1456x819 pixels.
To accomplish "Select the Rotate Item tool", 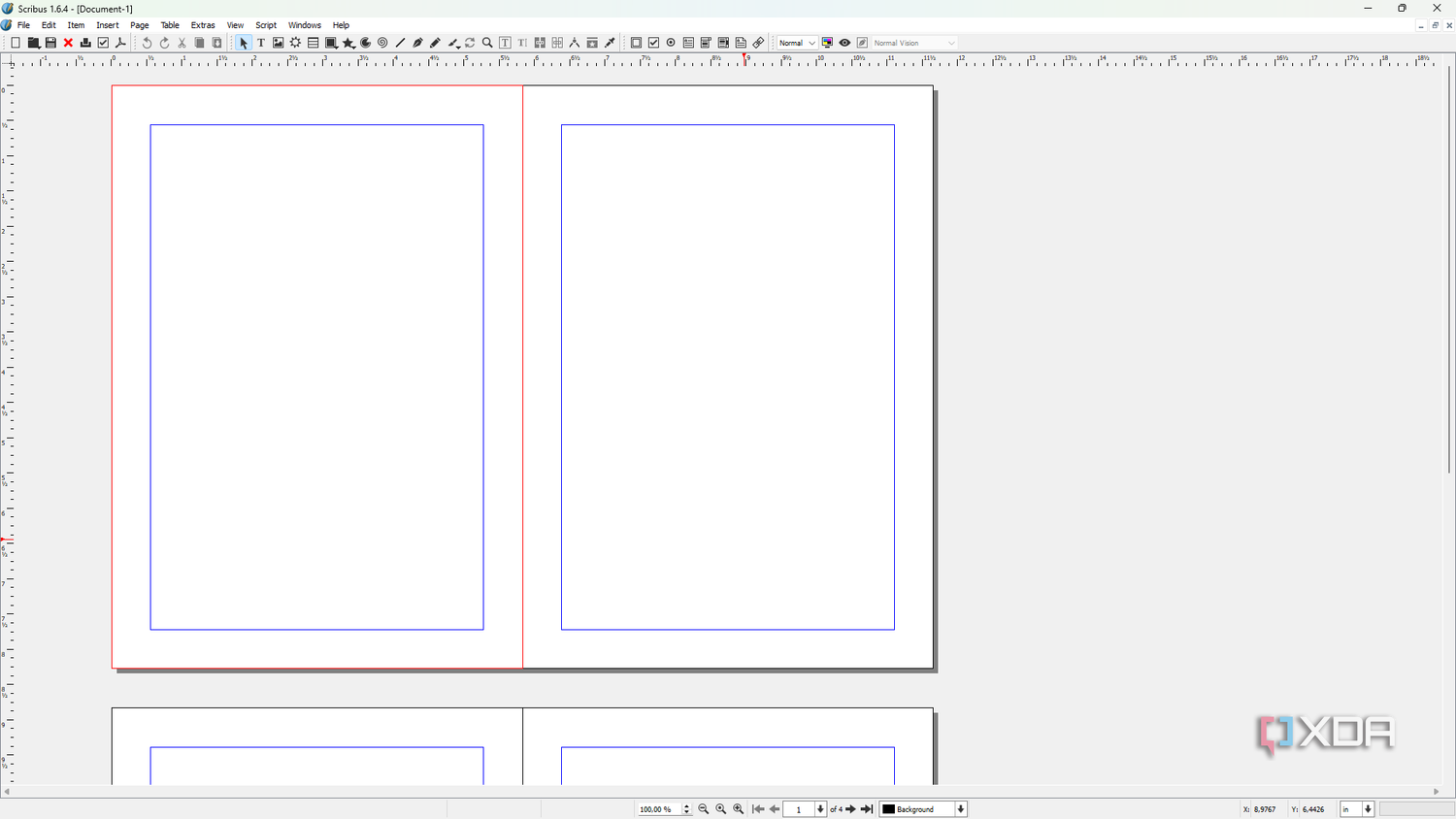I will (x=471, y=43).
